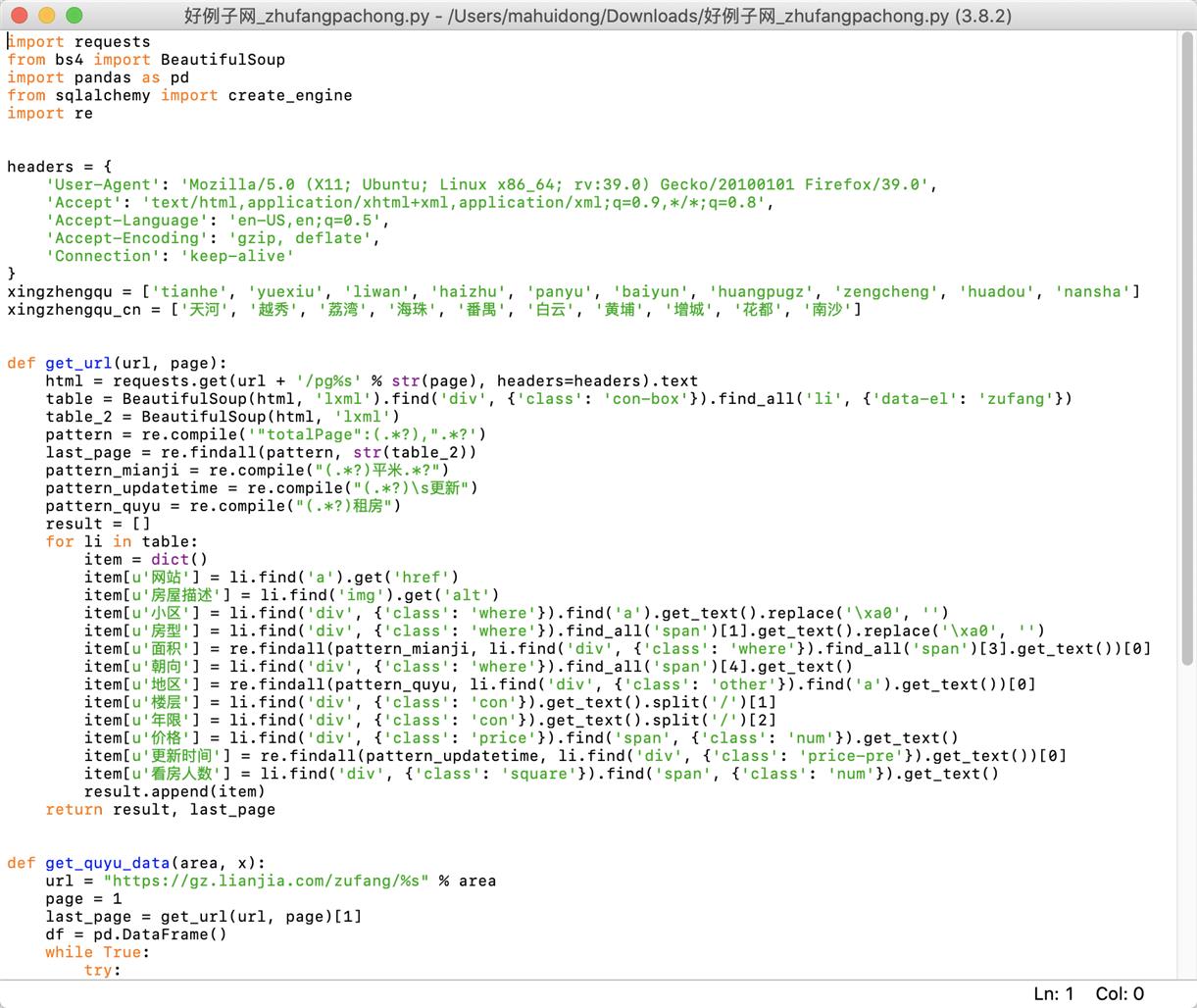Click the green full-screen window button
This screenshot has width=1197, height=1008.
[74, 16]
